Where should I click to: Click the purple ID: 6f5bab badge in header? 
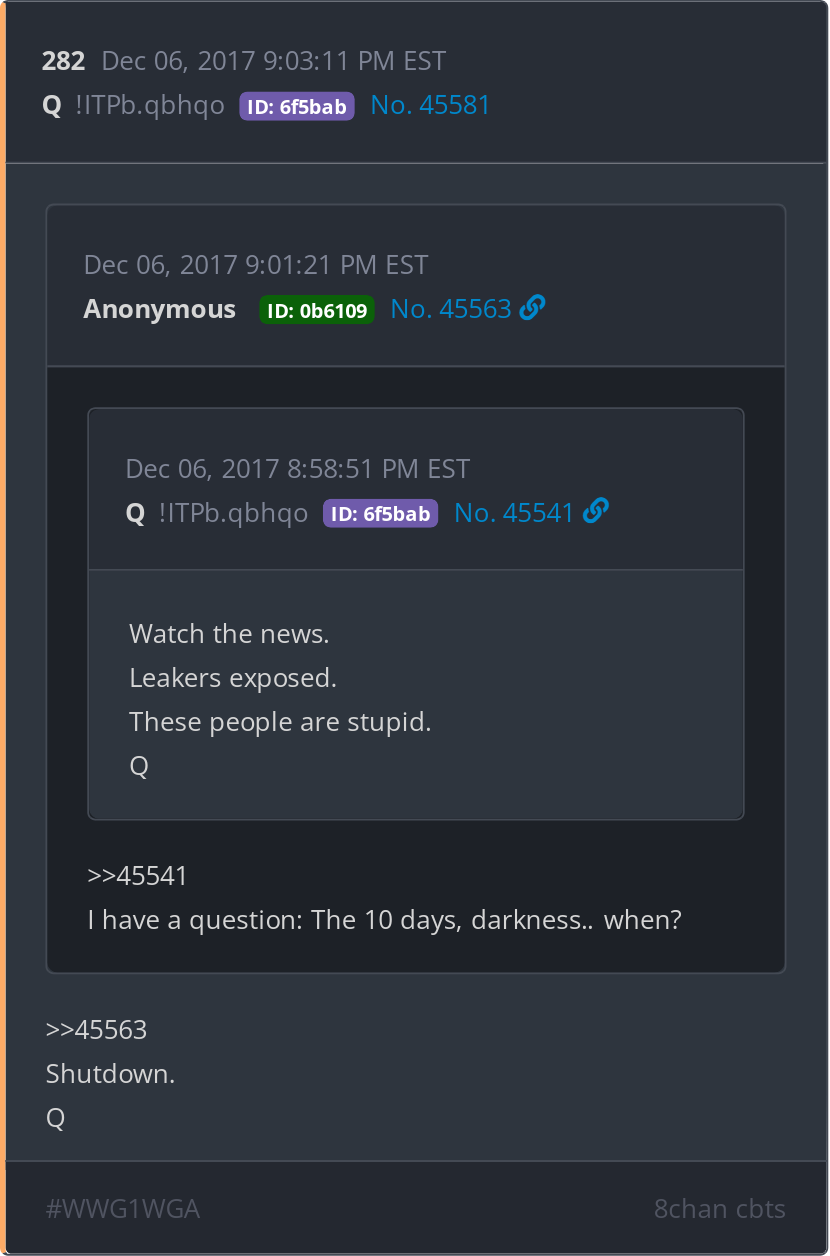pos(297,106)
